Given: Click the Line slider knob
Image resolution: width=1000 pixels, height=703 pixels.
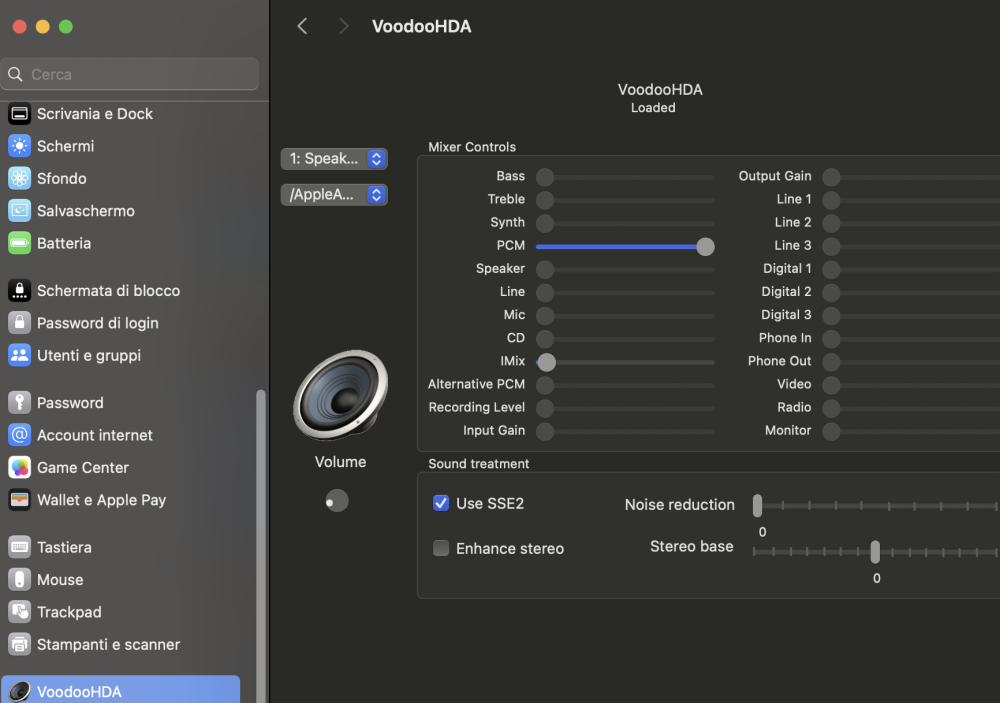Looking at the screenshot, I should (545, 292).
